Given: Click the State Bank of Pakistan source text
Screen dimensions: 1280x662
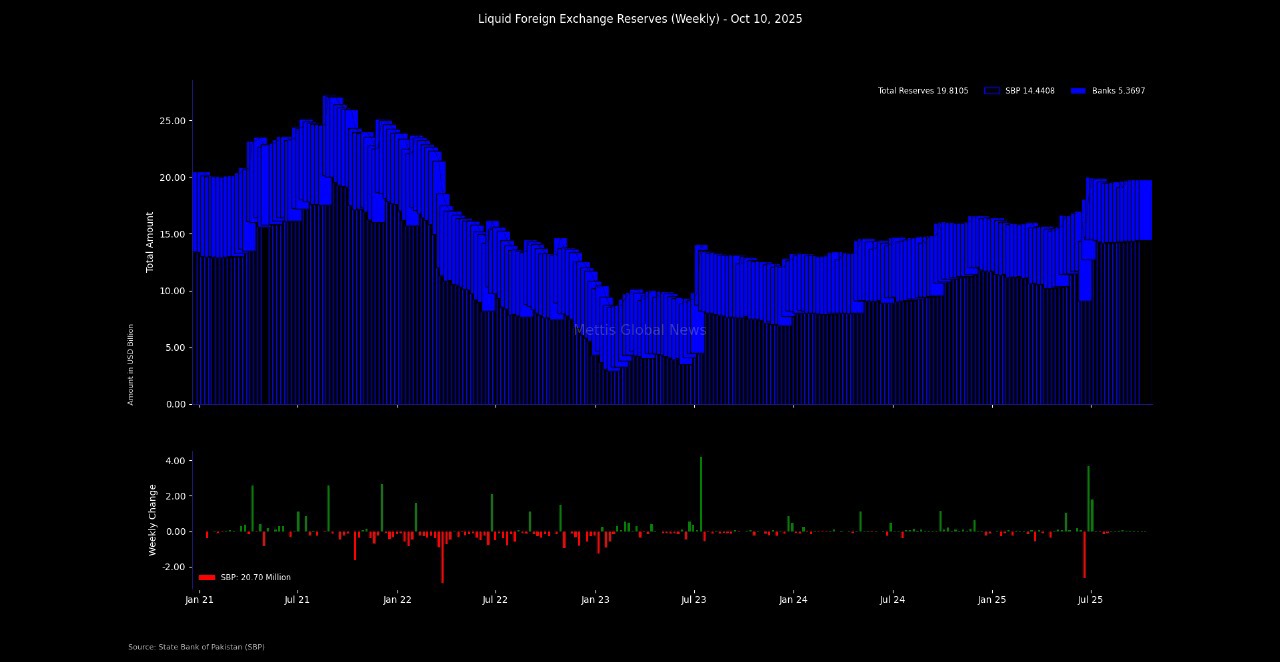Looking at the screenshot, I should [196, 647].
